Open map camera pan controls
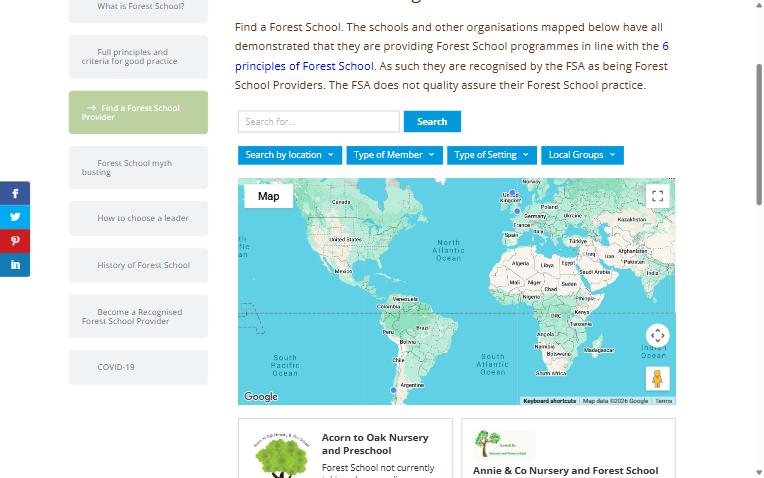This screenshot has width=764, height=478. (657, 335)
